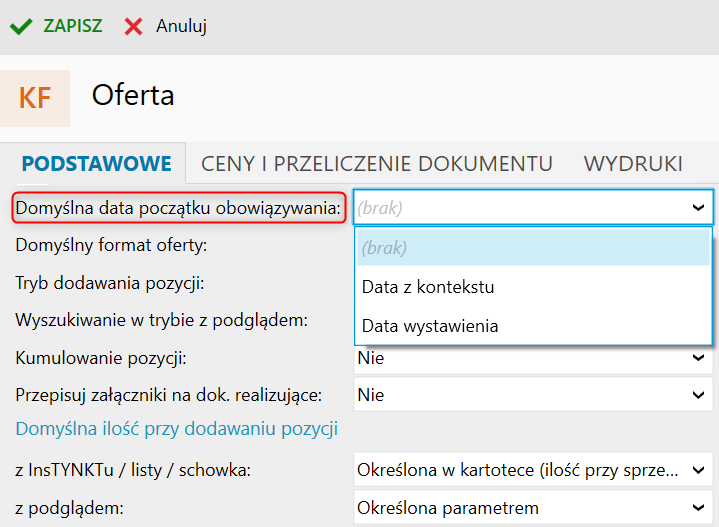Click the green checkmark save icon
This screenshot has width=719, height=527.
(20, 27)
